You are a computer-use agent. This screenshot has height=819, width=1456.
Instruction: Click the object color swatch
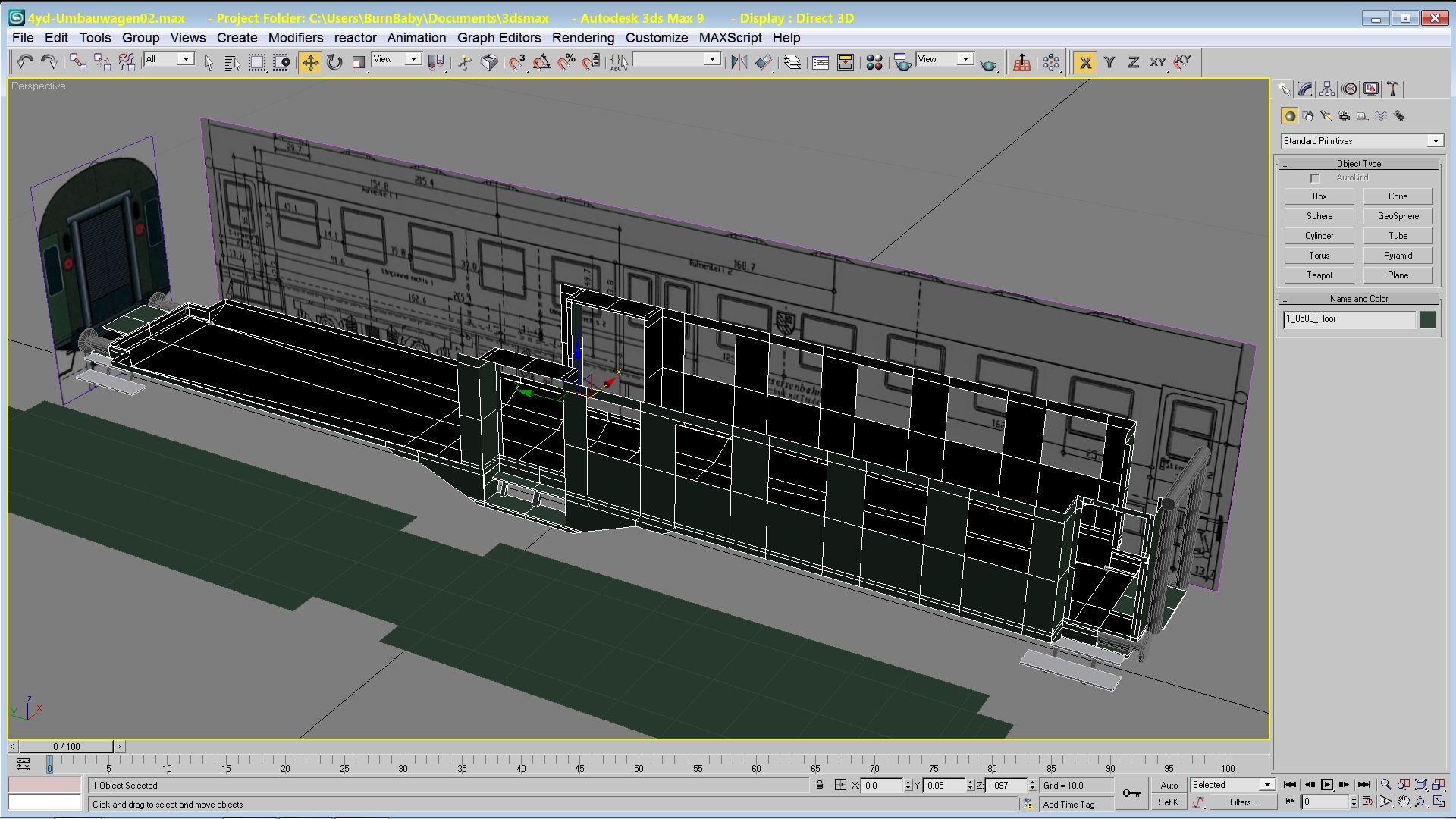point(1427,319)
